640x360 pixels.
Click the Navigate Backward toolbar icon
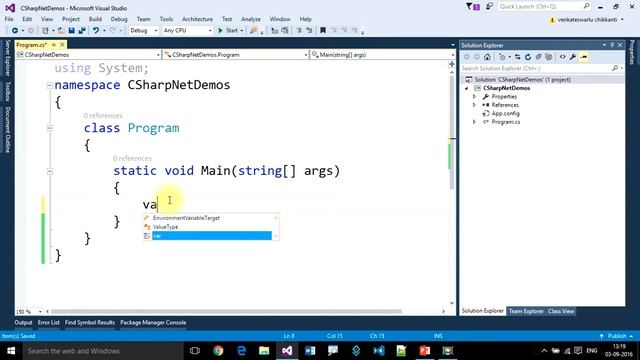[15, 31]
